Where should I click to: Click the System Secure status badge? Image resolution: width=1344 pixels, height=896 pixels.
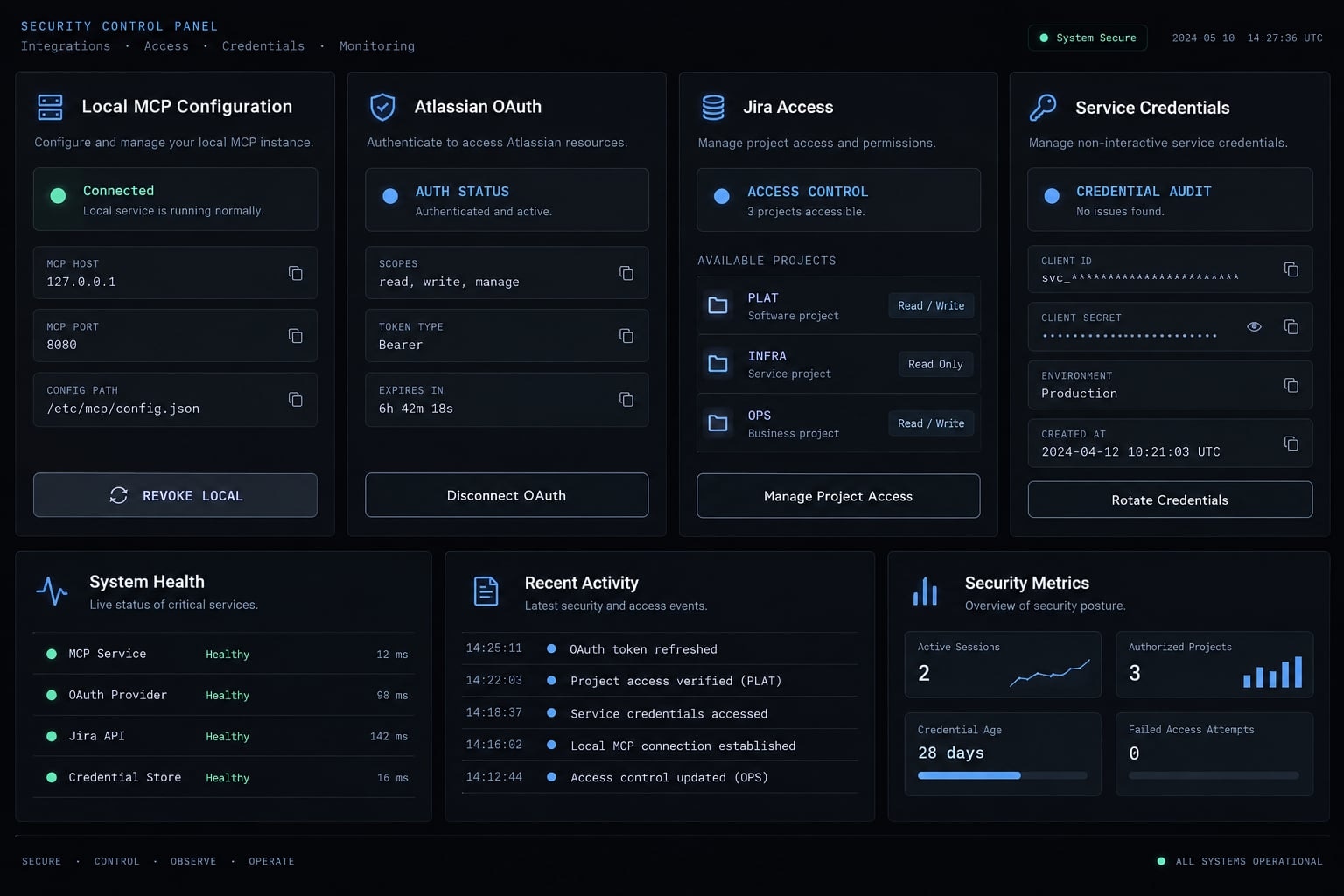(1088, 38)
